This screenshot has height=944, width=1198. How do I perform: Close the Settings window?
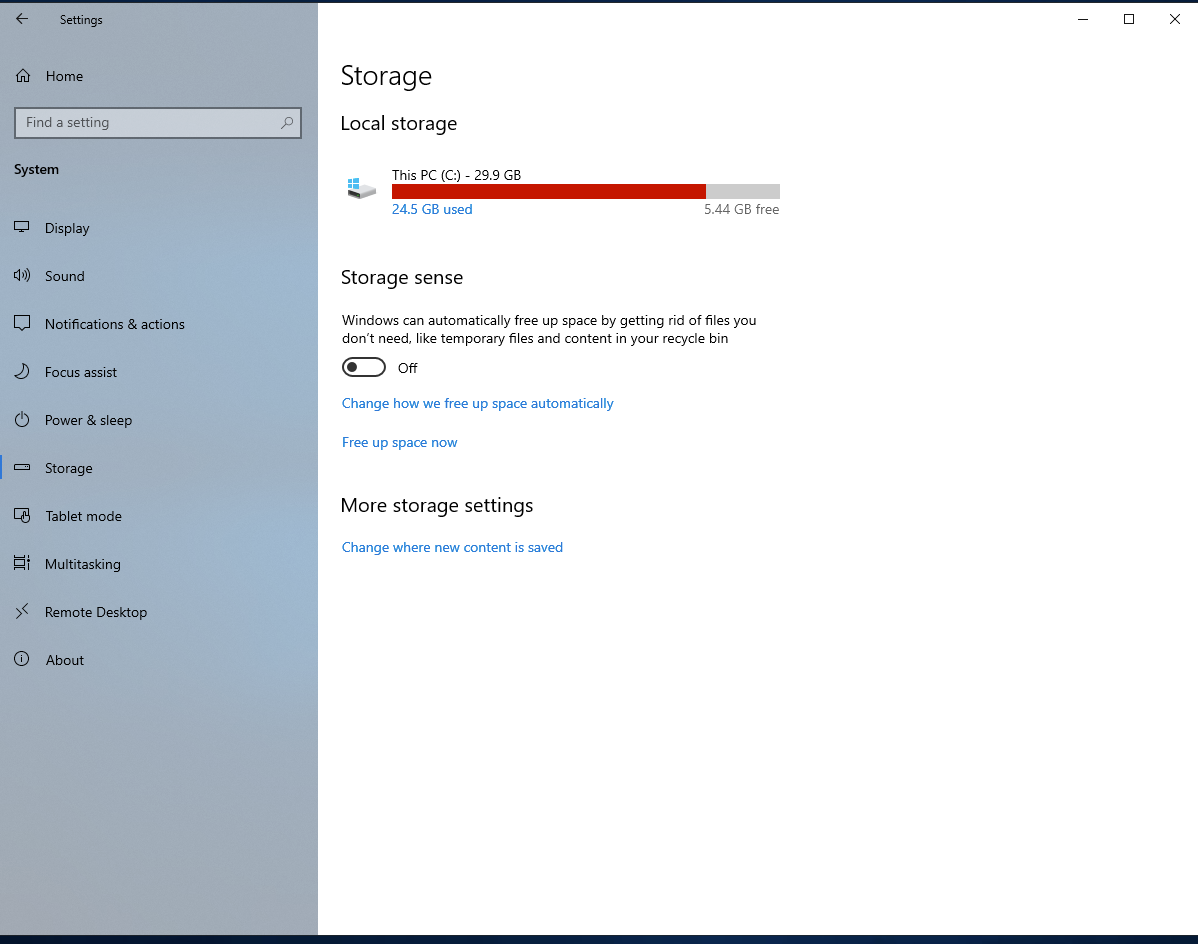pyautogui.click(x=1174, y=19)
